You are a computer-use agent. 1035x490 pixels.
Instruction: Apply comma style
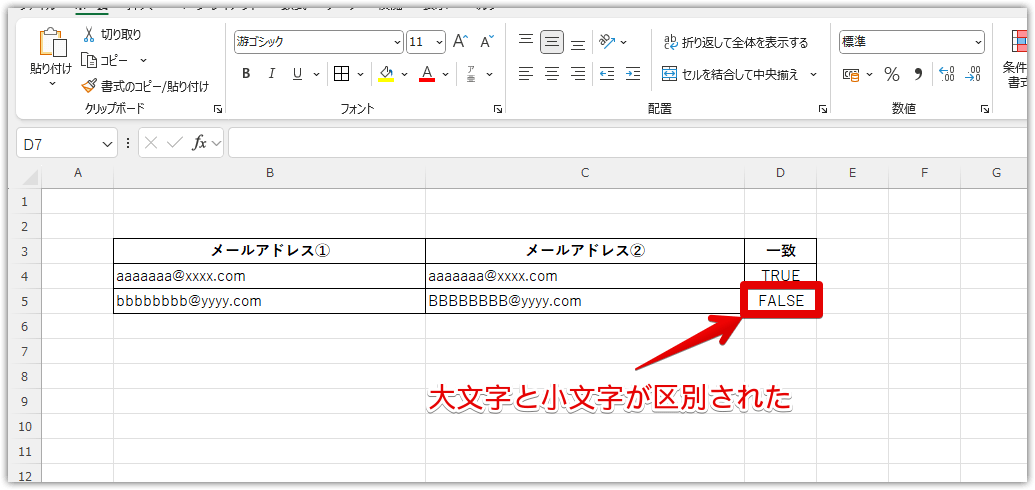point(918,74)
